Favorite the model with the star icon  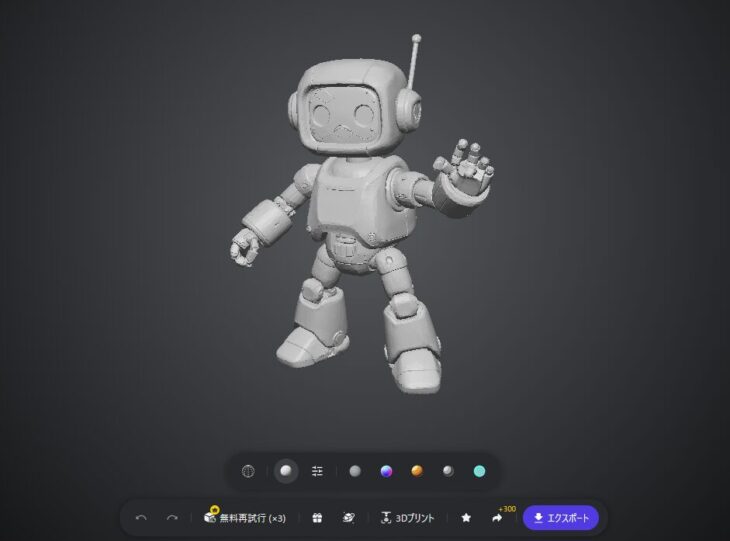click(466, 518)
